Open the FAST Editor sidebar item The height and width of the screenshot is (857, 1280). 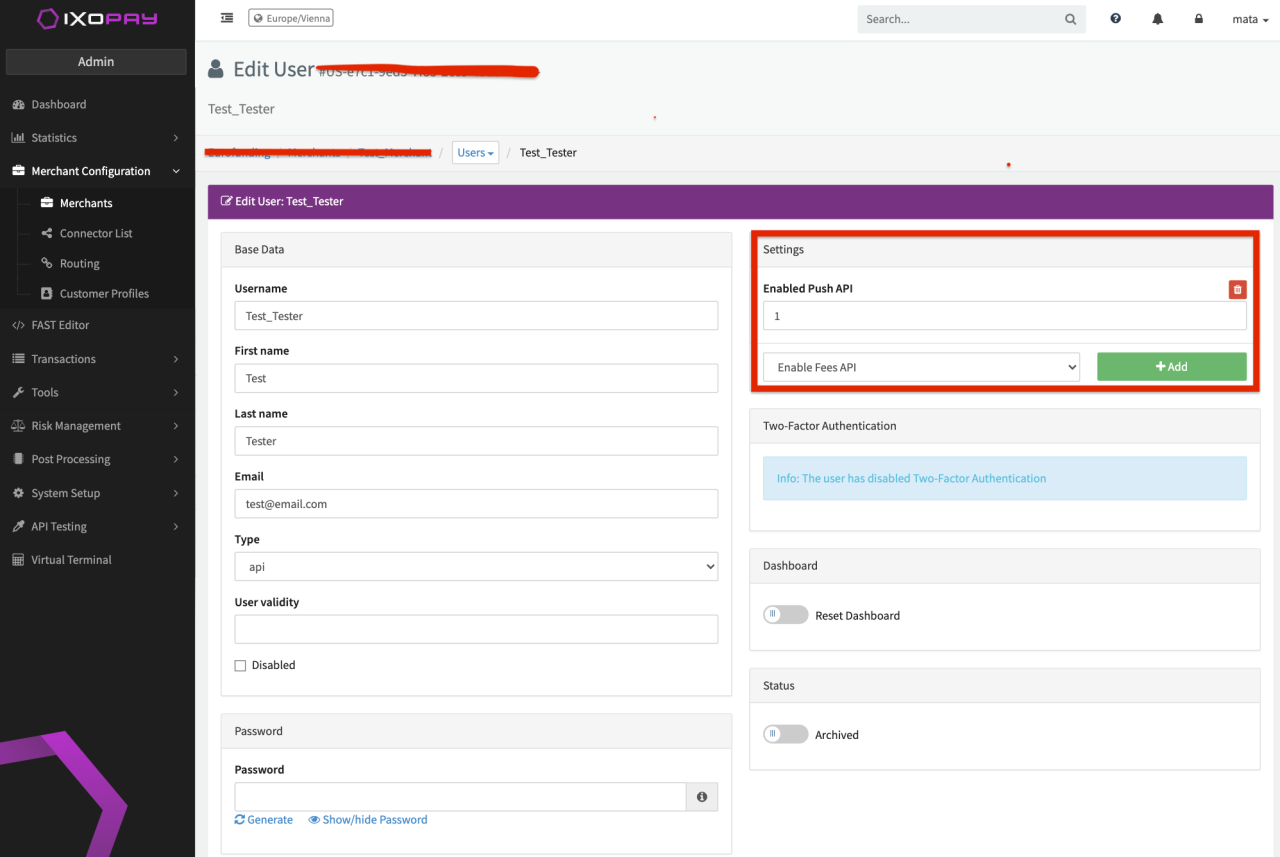[60, 325]
